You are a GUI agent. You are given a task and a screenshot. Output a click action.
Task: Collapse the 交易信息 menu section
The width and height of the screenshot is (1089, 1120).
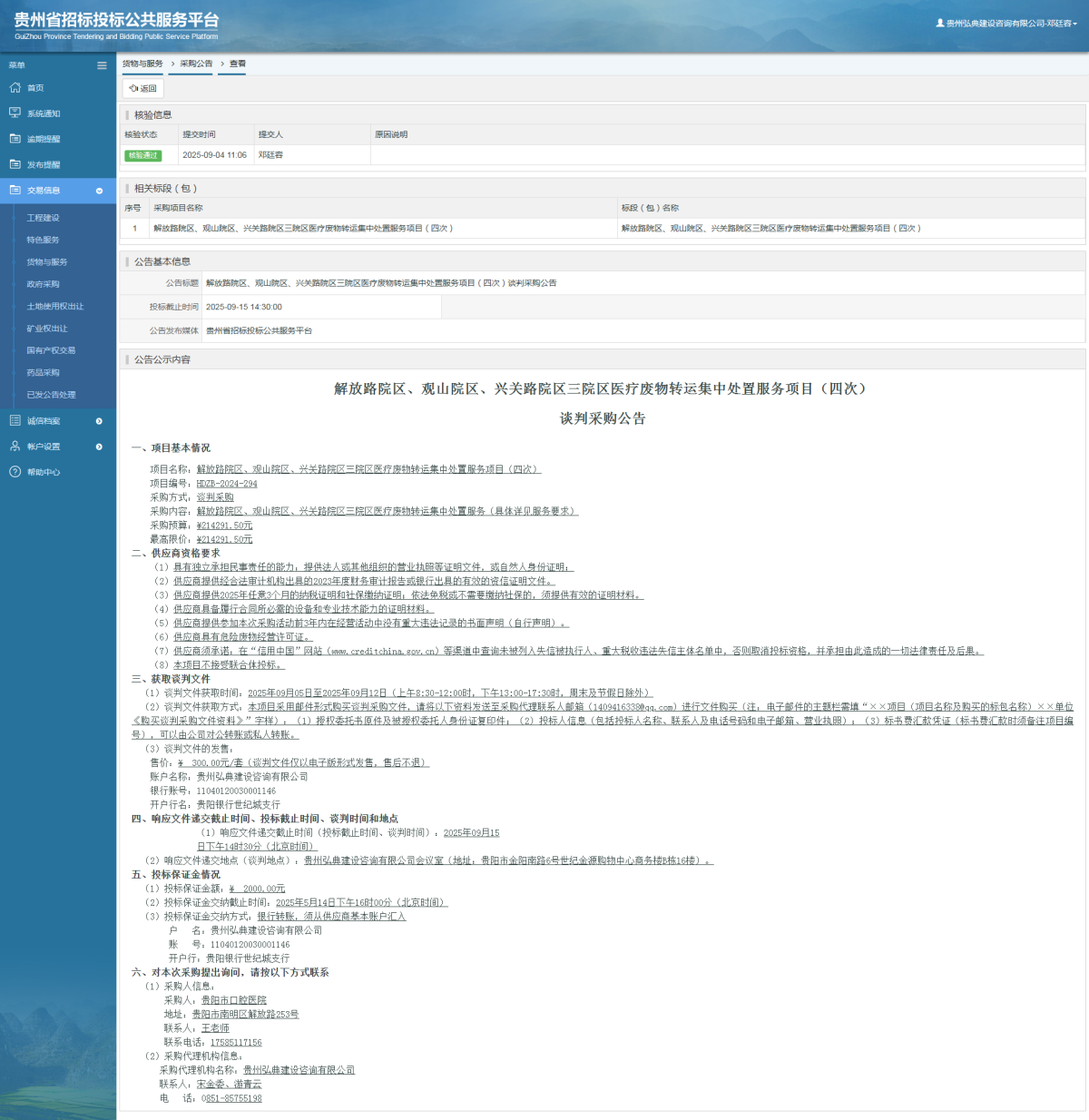pyautogui.click(x=99, y=191)
